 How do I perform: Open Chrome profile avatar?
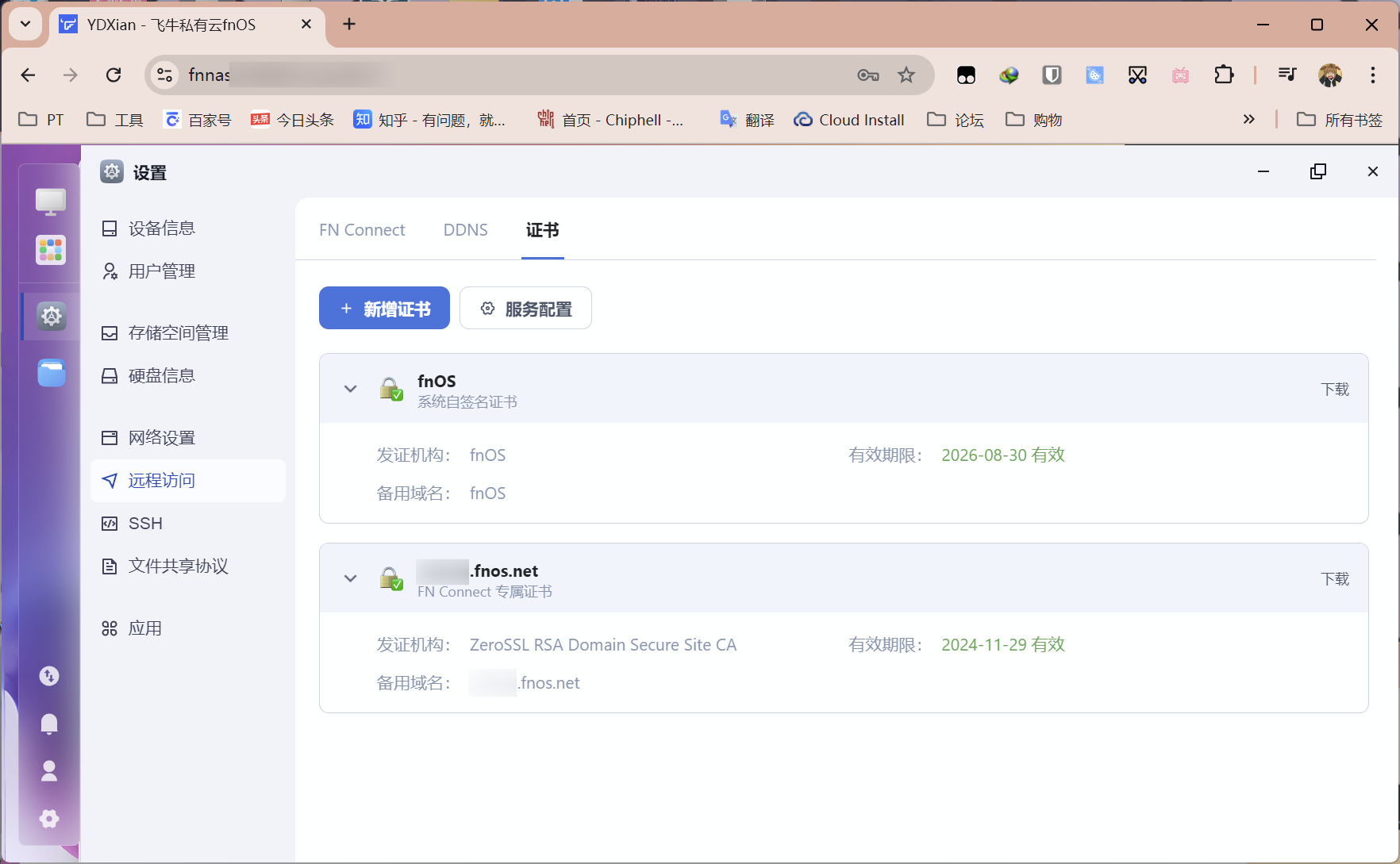tap(1330, 75)
